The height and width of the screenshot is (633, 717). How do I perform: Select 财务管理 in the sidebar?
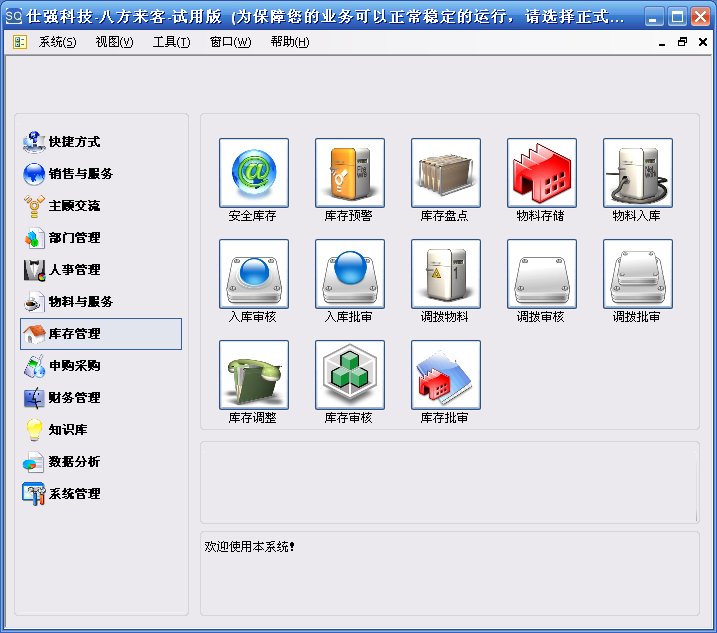(x=74, y=398)
